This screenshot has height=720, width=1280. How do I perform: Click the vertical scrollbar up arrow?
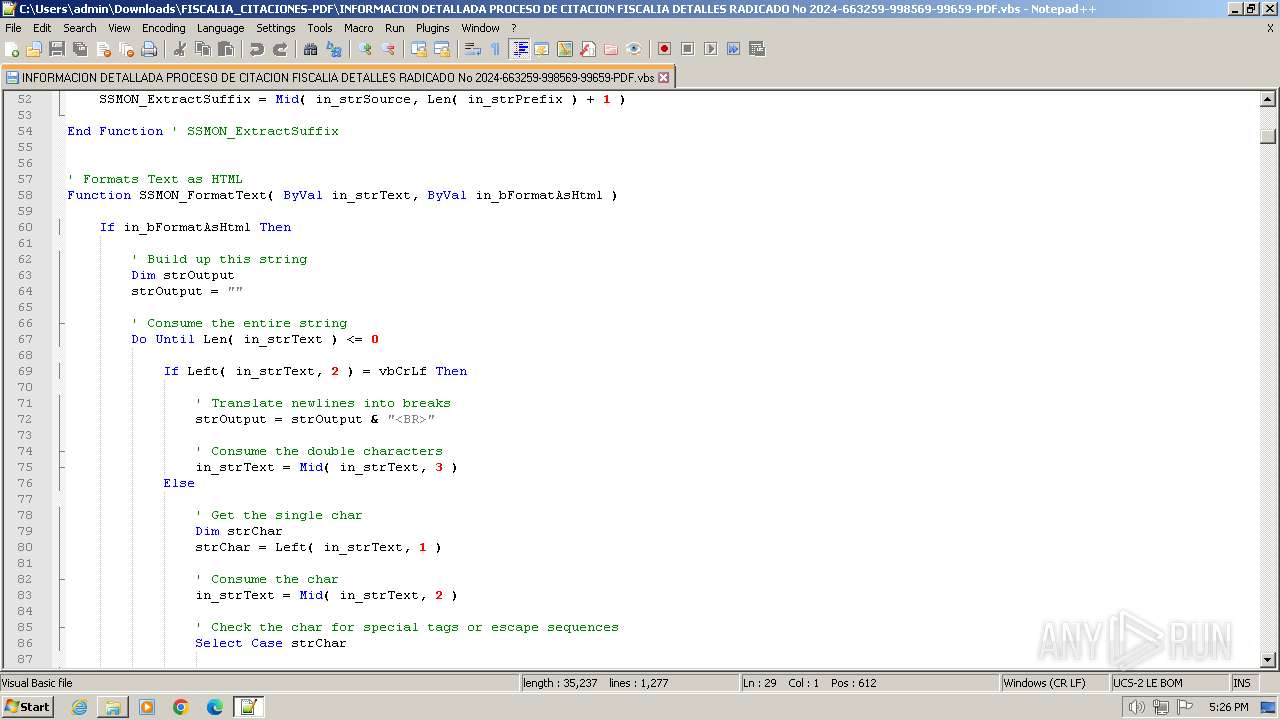pyautogui.click(x=1268, y=99)
